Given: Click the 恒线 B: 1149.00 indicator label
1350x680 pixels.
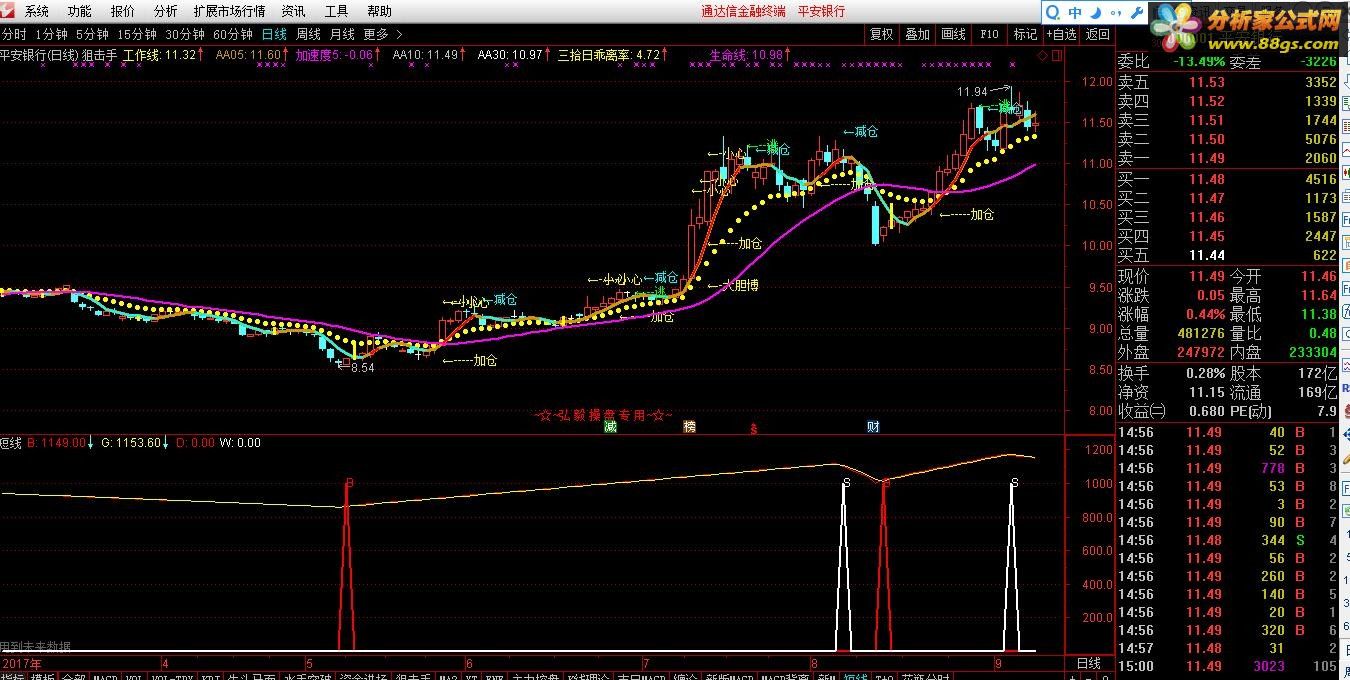Looking at the screenshot, I should [x=43, y=443].
